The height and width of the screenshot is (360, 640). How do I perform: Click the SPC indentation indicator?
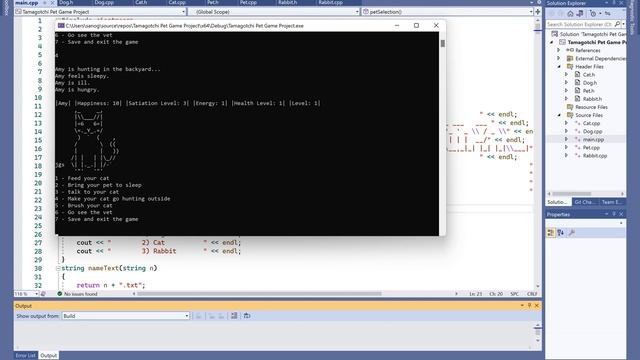pyautogui.click(x=514, y=294)
